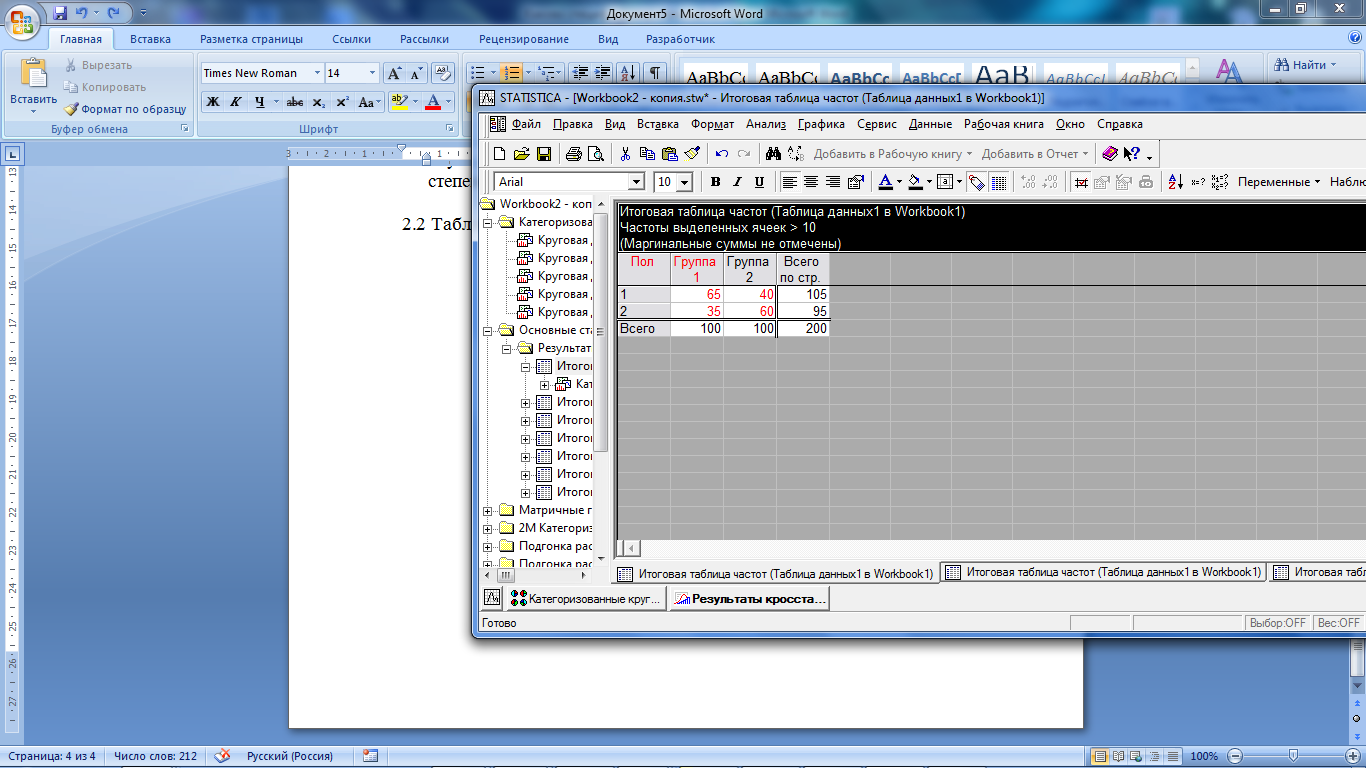This screenshot has height=768, width=1366.
Task: Undo the last action in STATISTICA
Action: click(721, 154)
